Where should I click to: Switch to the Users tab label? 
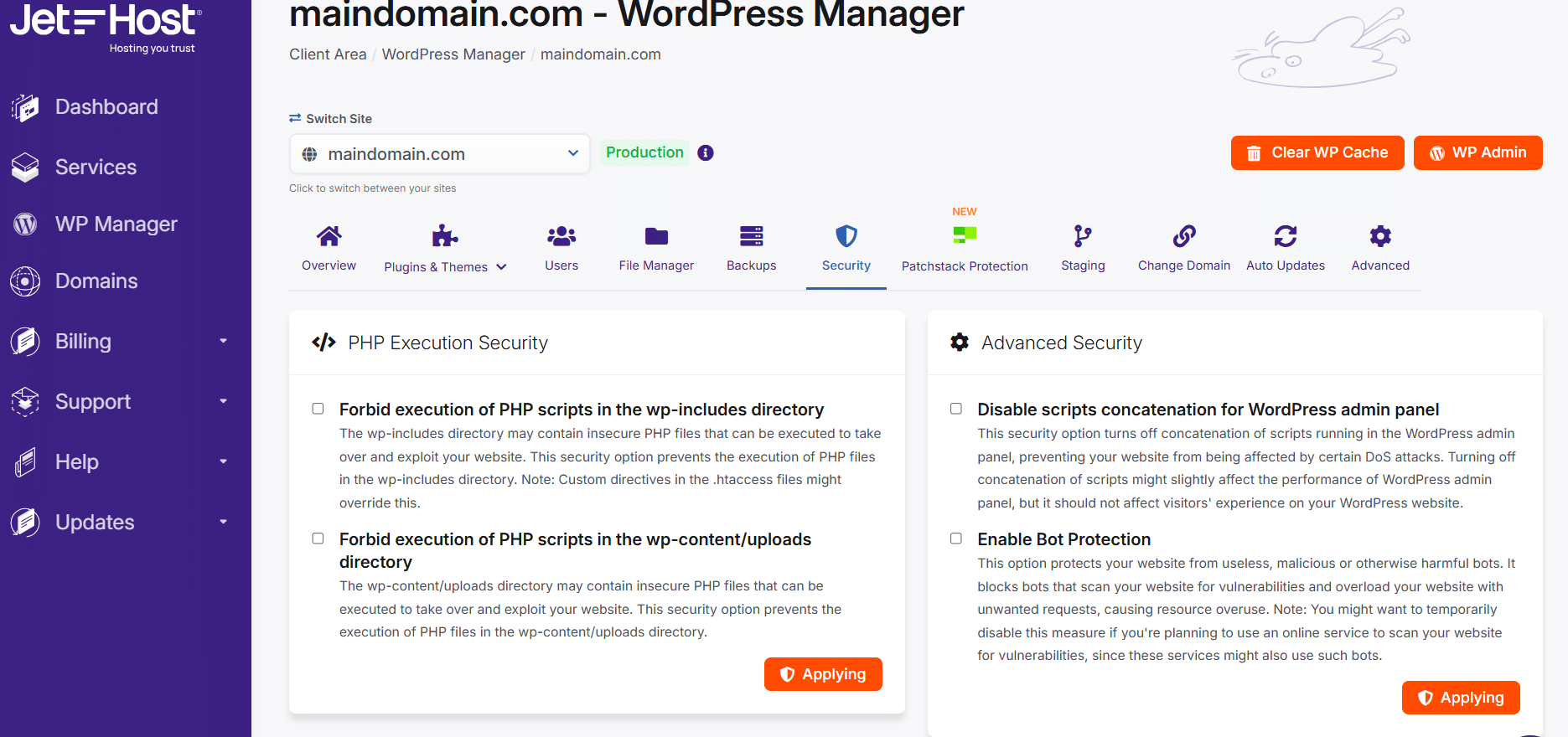pos(561,265)
